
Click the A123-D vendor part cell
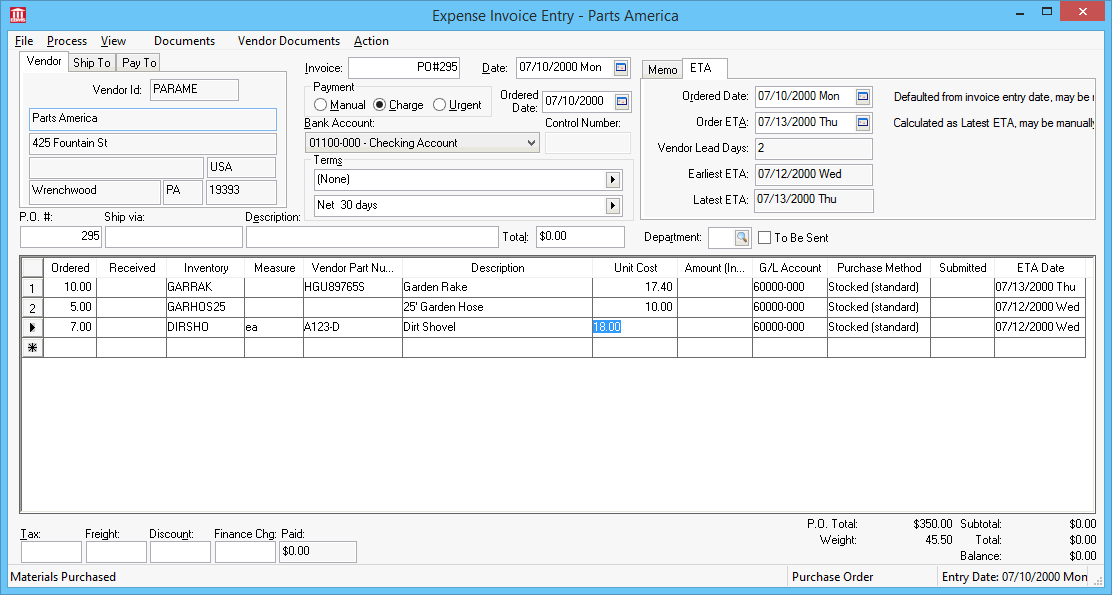coord(353,327)
